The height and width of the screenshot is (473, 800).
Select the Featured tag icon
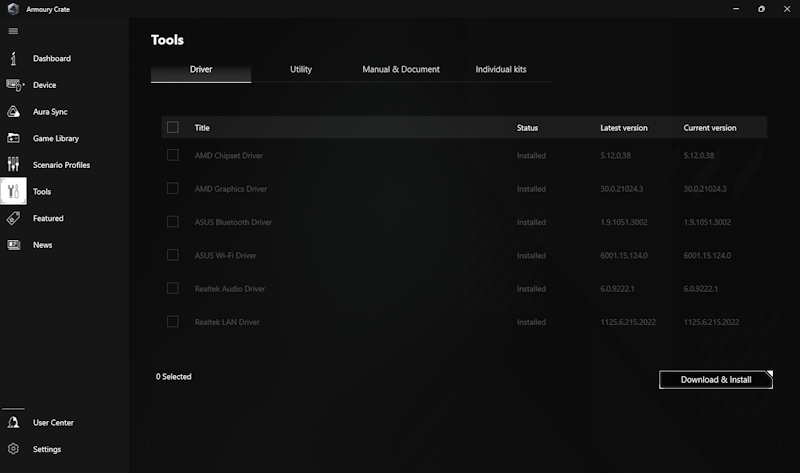[x=13, y=218]
